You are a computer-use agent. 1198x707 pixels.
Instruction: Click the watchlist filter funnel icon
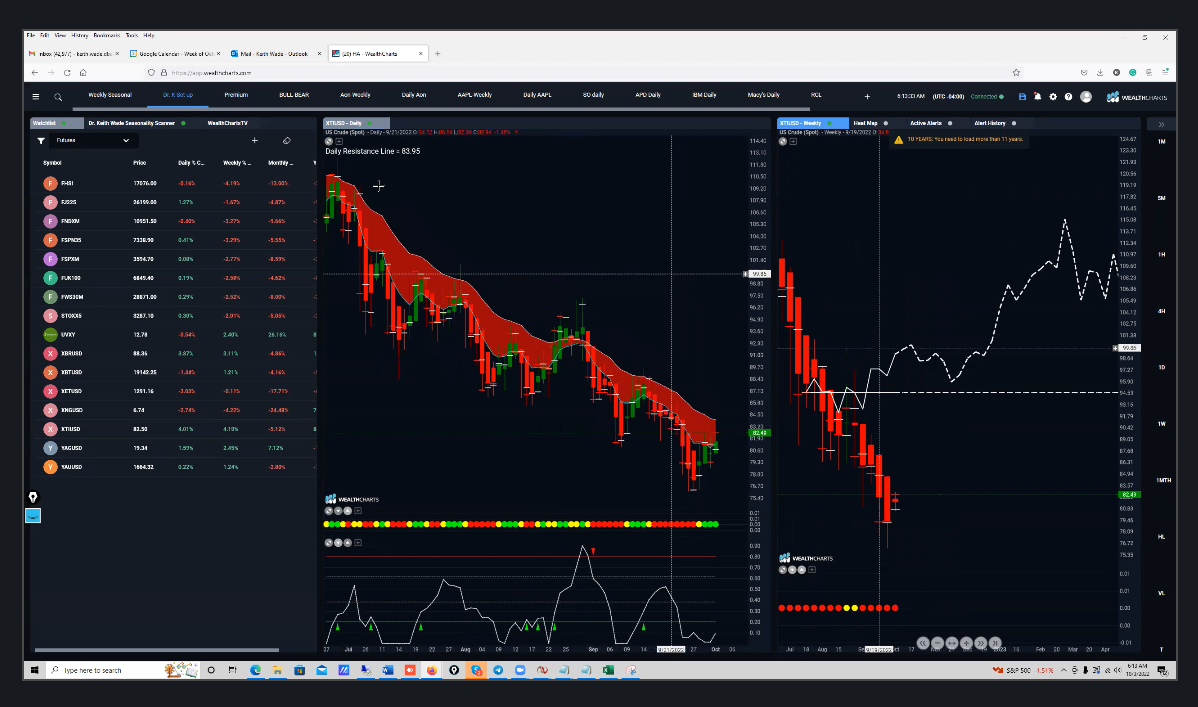coord(40,141)
